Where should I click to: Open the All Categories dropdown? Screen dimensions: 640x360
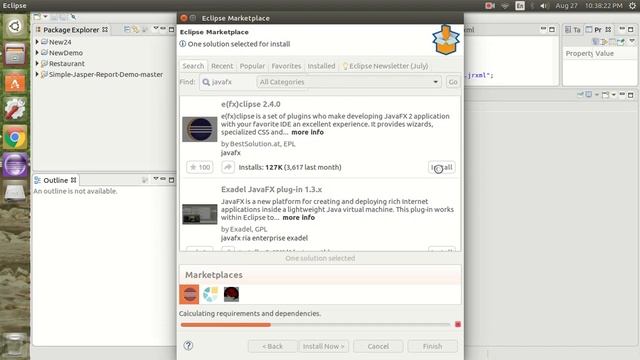349,82
